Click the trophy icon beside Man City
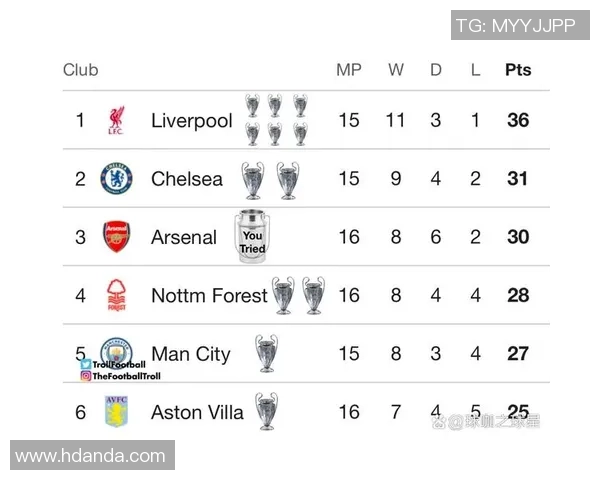The height and width of the screenshot is (480, 600). click(266, 353)
